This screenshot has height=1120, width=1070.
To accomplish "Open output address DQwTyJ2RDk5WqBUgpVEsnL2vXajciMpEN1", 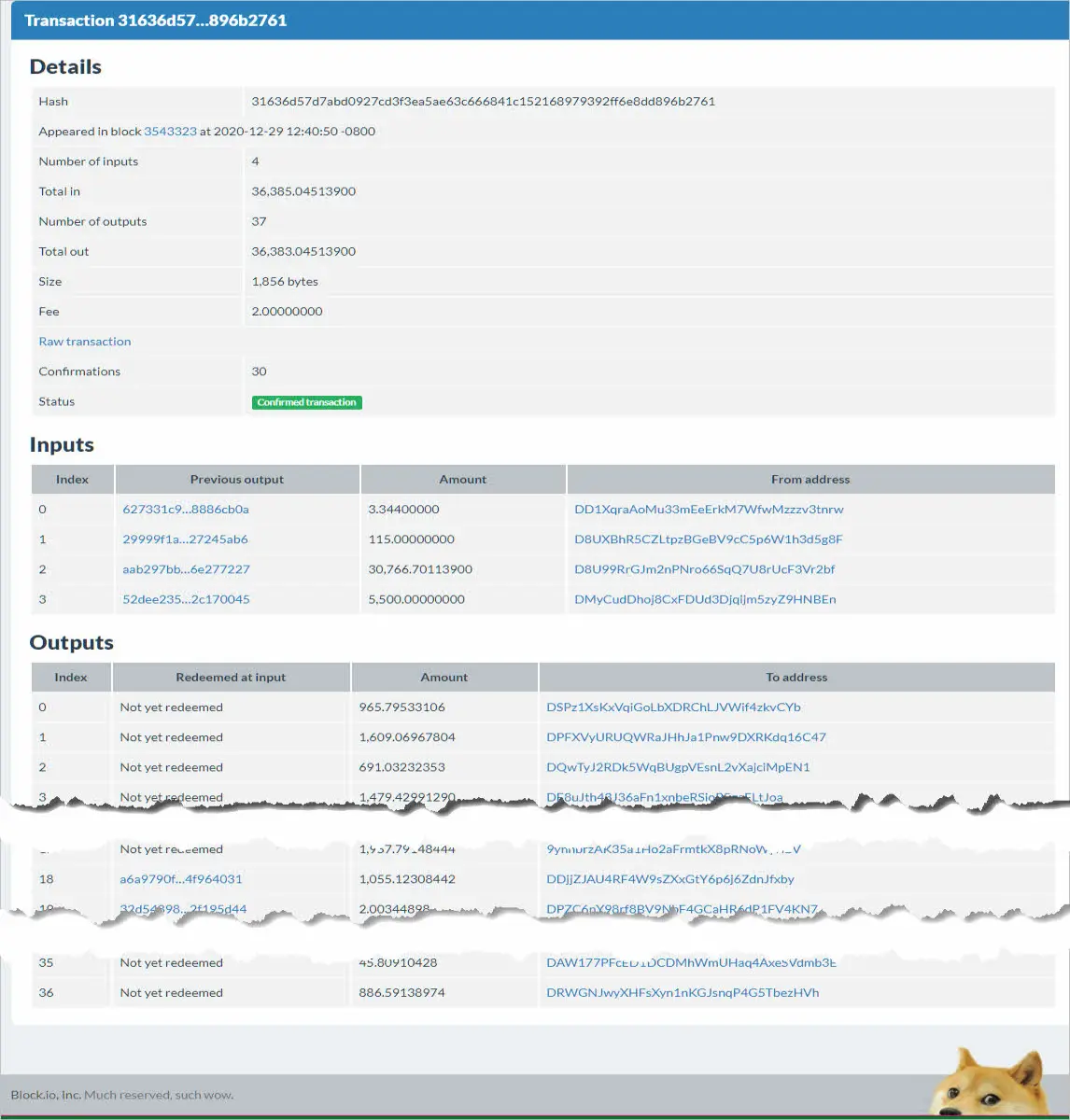I will 678,767.
